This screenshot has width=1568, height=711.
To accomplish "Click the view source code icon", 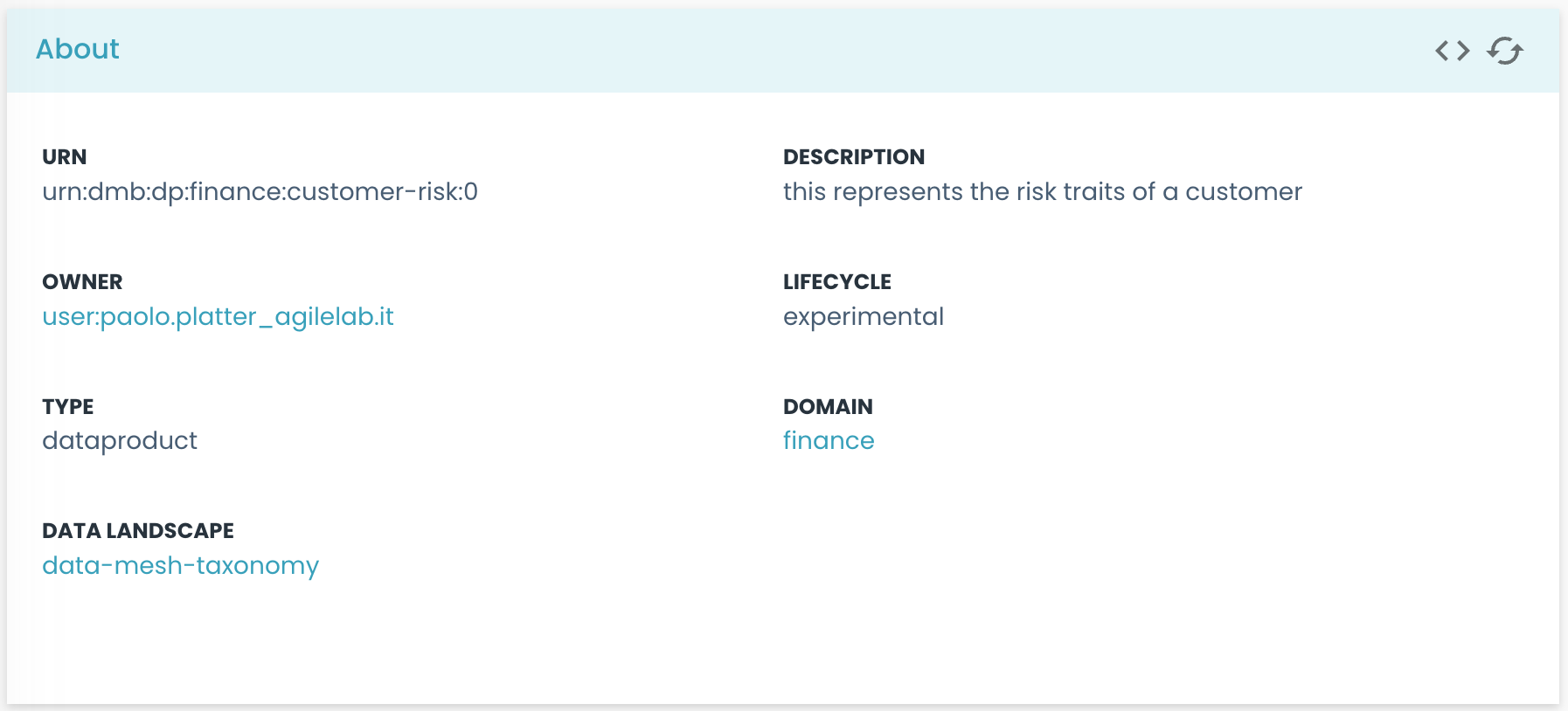I will 1452,51.
